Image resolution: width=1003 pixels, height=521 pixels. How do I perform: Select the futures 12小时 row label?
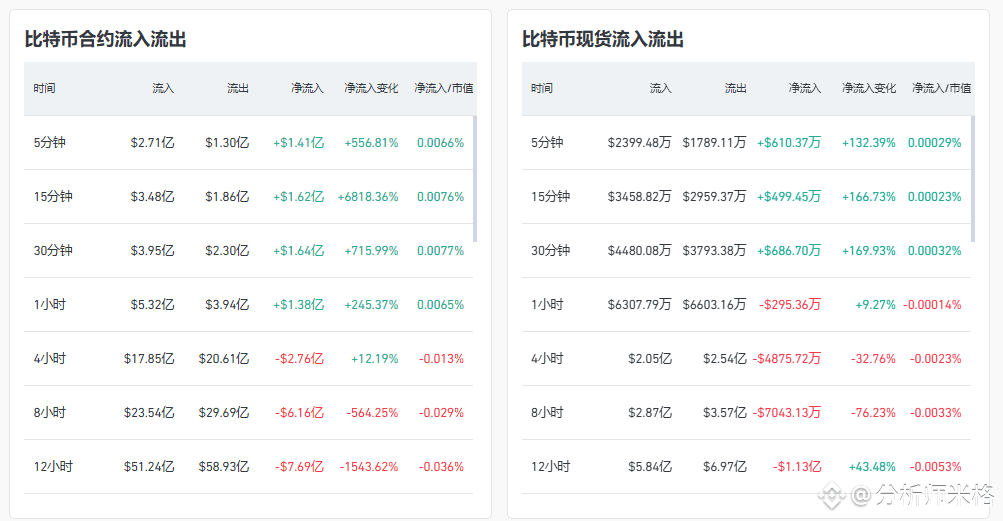(x=53, y=467)
